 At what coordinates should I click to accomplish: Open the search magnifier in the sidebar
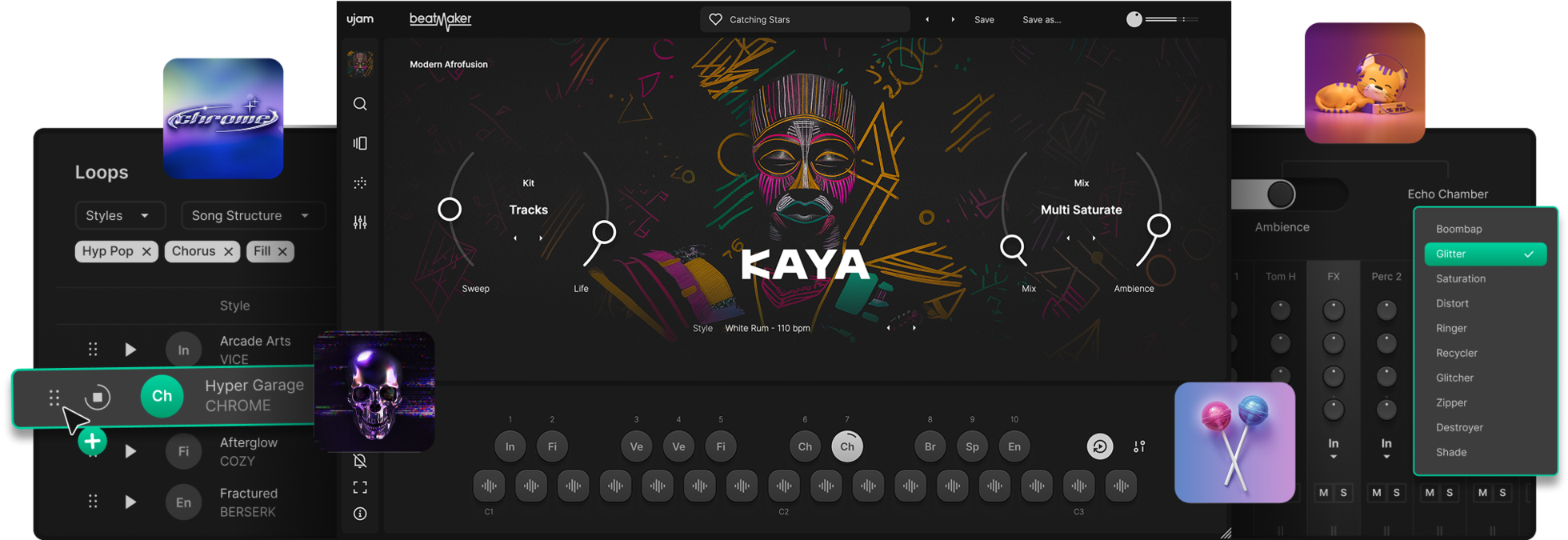[360, 104]
